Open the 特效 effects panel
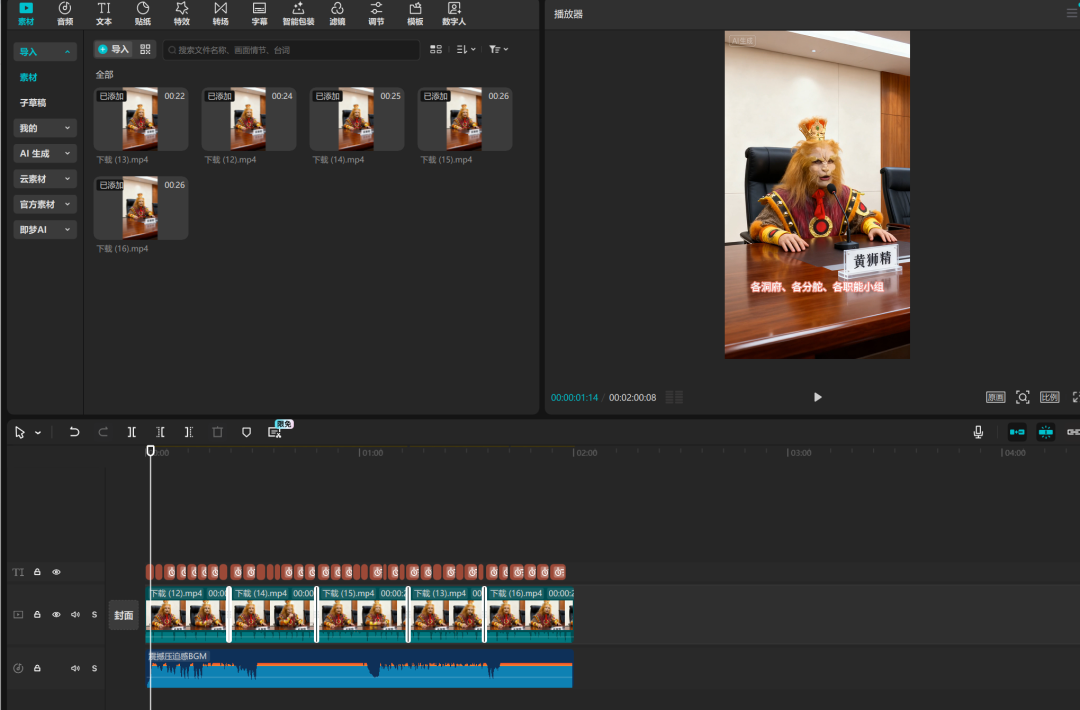The height and width of the screenshot is (710, 1080). pyautogui.click(x=181, y=13)
